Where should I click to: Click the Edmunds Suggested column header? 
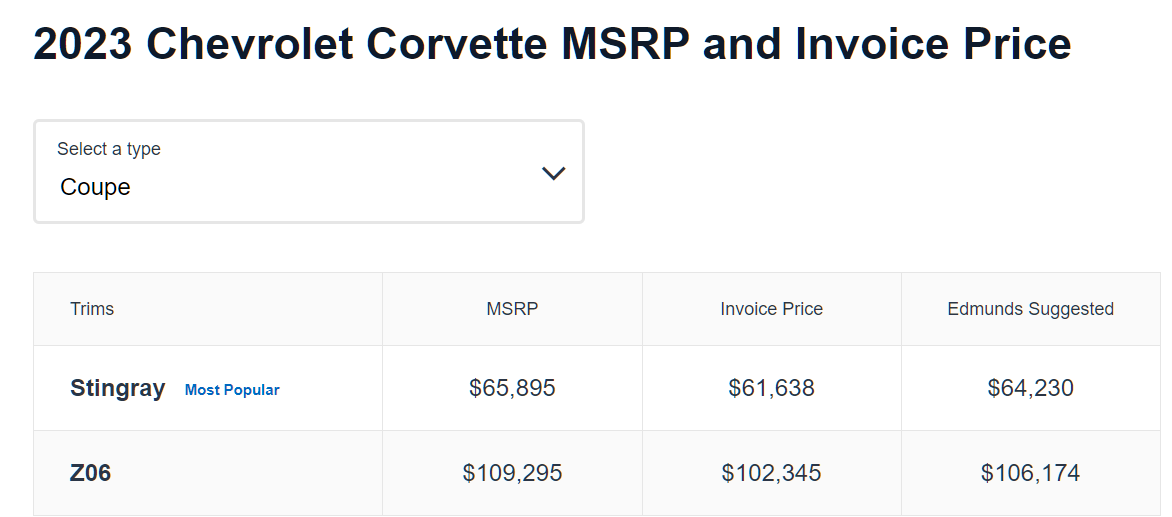[1031, 309]
